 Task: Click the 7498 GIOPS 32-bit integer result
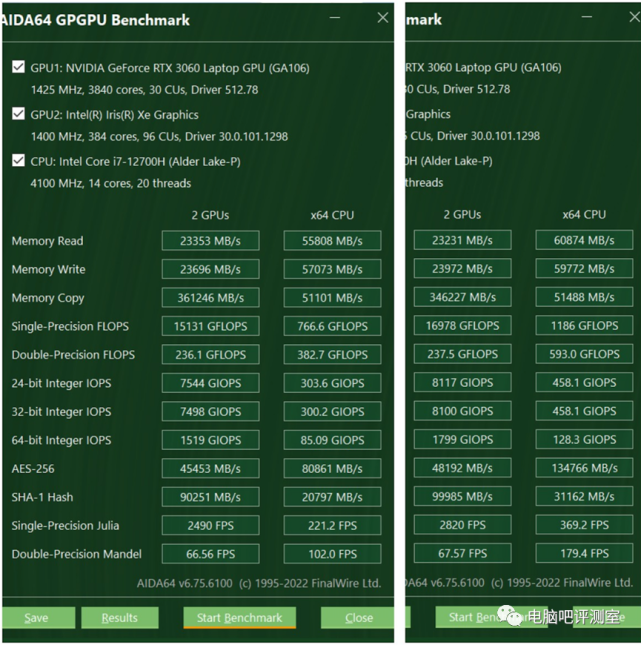[x=210, y=411]
